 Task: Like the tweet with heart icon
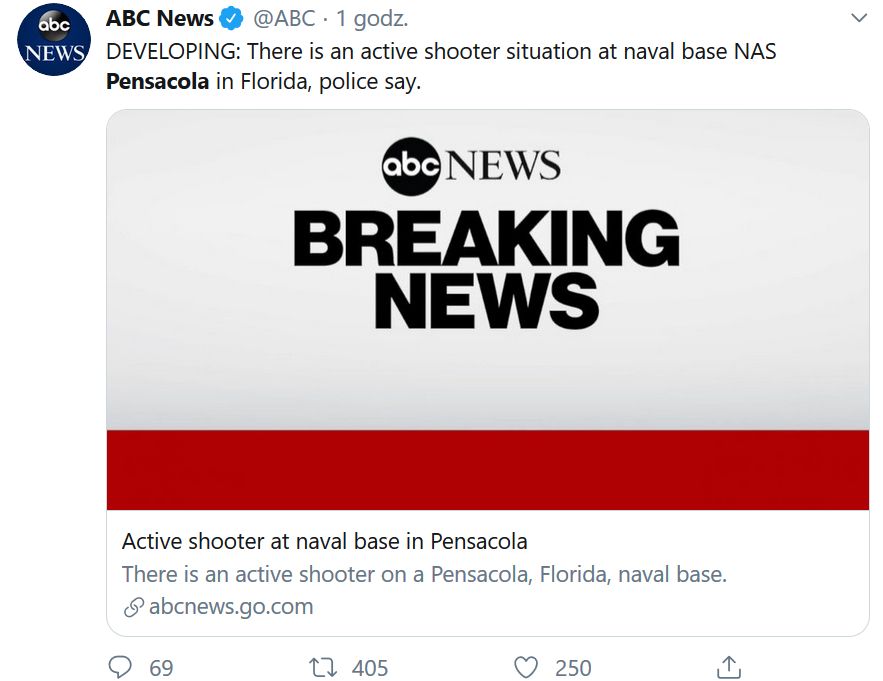526,667
